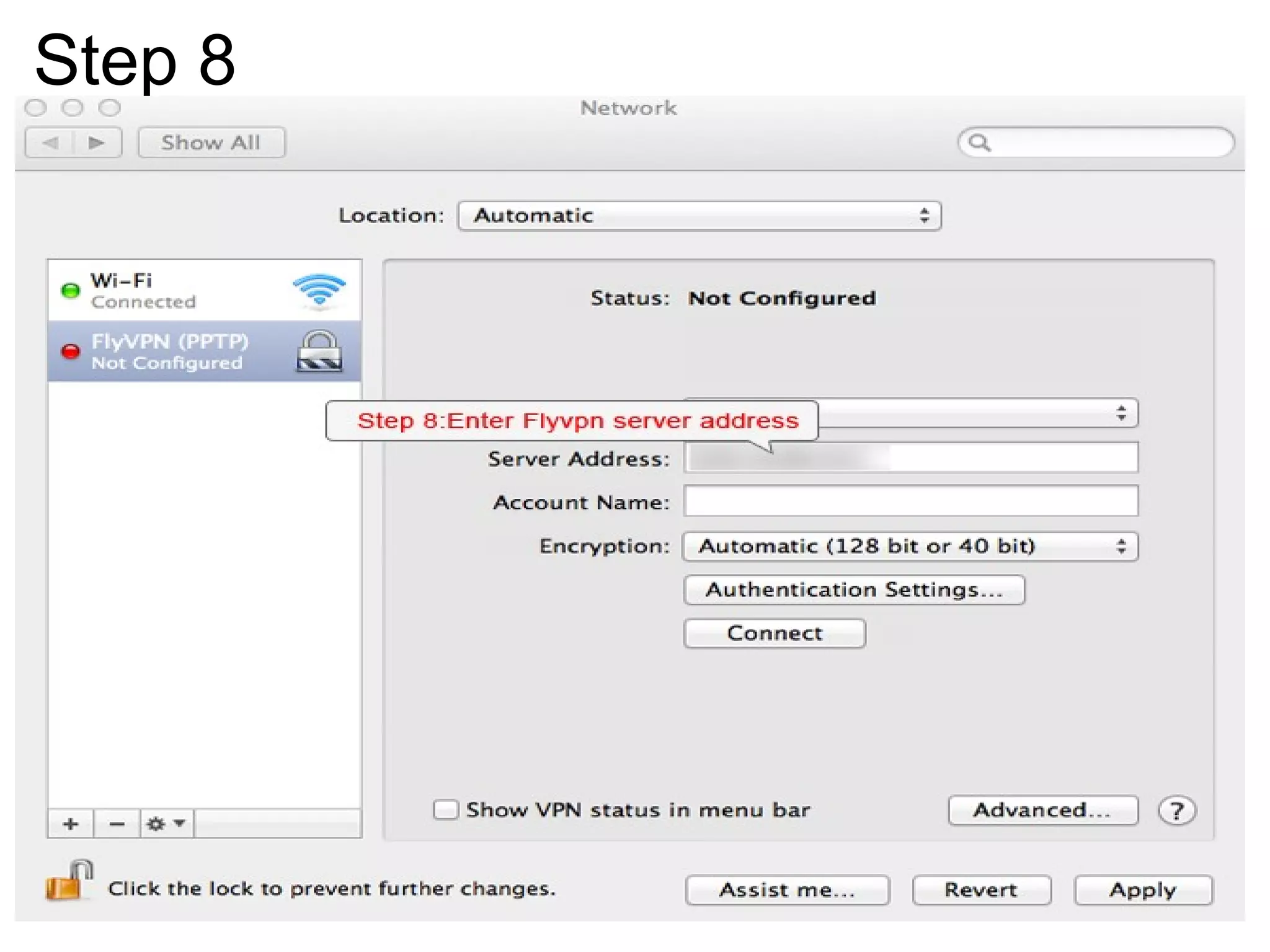The width and height of the screenshot is (1270, 952).
Task: Open the Location dropdown
Action: 699,216
